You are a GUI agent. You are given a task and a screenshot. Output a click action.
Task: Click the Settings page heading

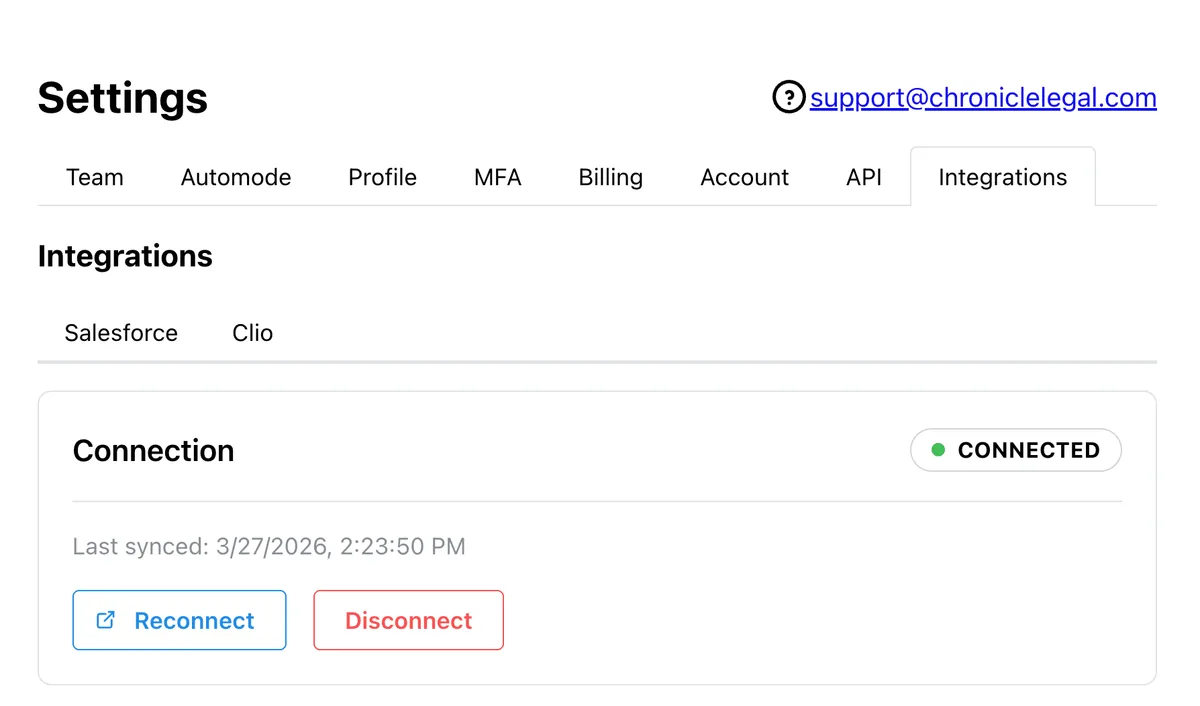click(x=122, y=98)
